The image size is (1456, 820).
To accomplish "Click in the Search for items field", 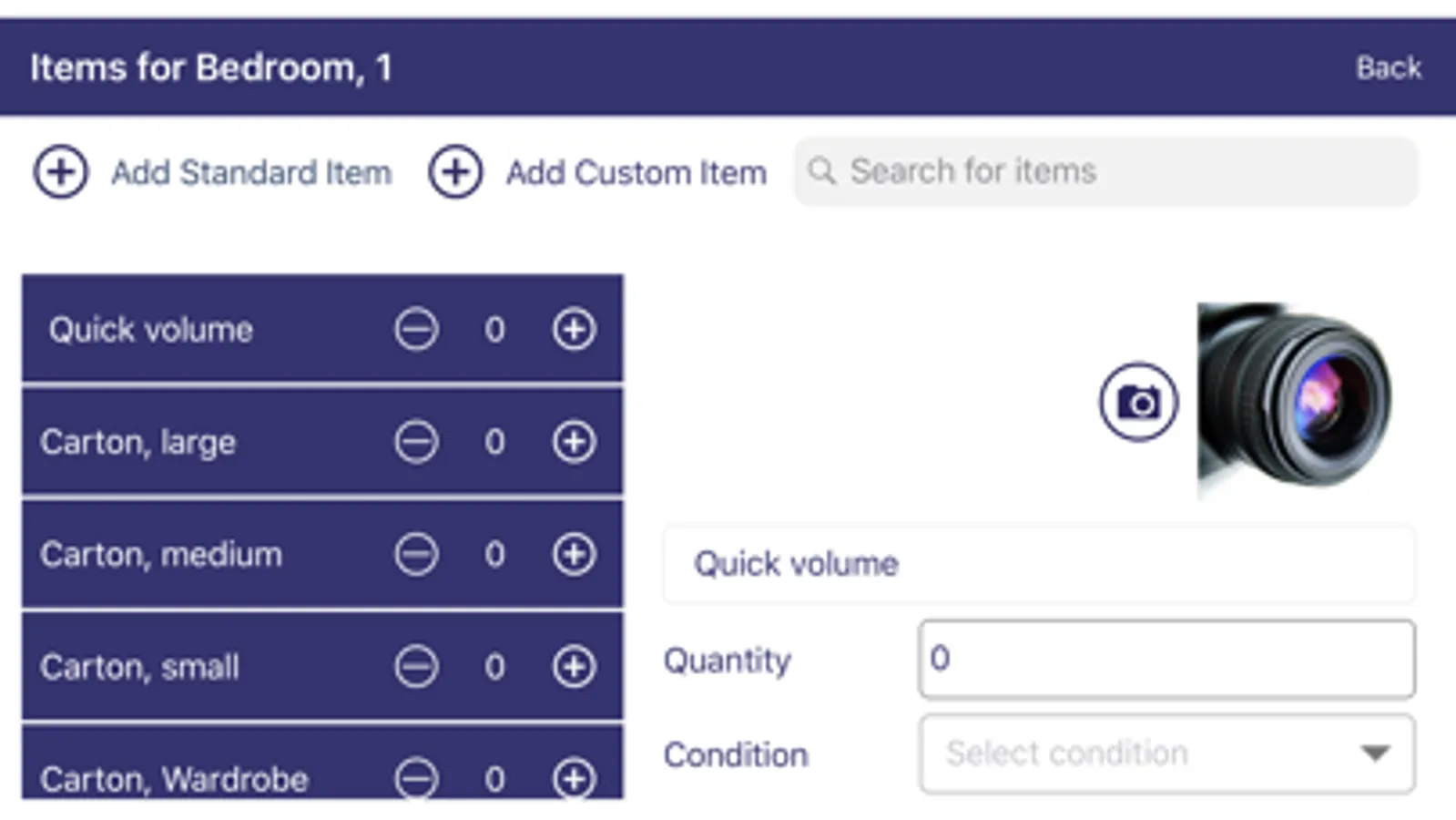I will tap(1120, 171).
